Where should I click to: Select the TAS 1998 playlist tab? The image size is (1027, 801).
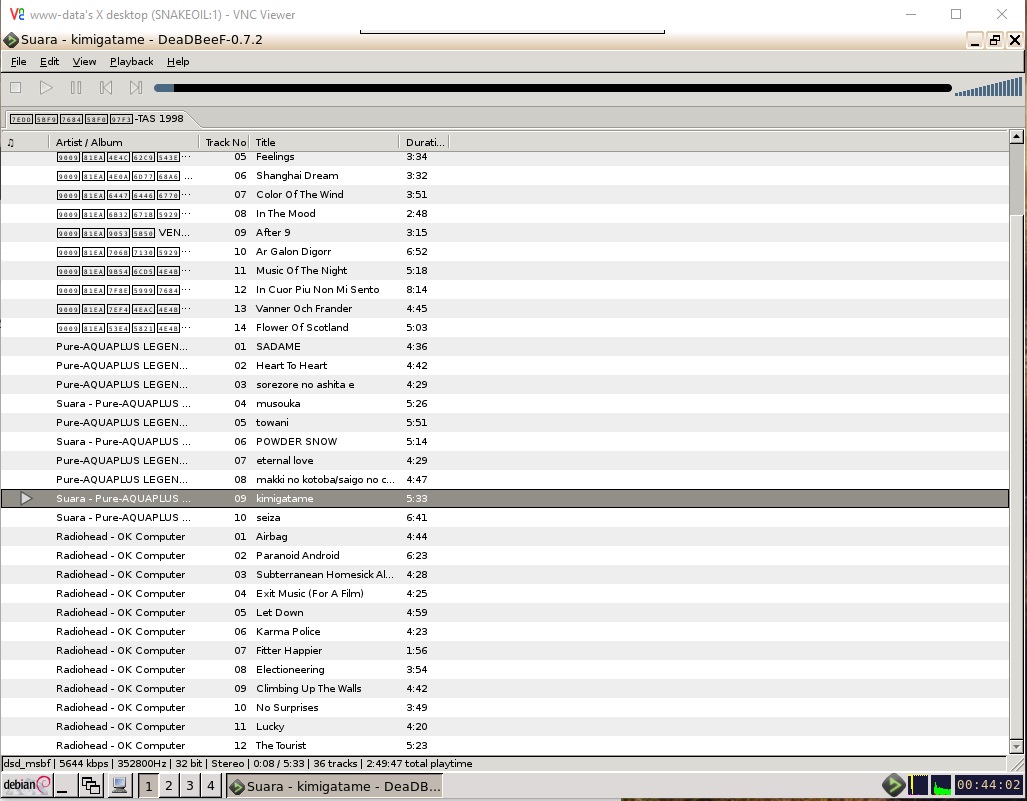[x=97, y=119]
